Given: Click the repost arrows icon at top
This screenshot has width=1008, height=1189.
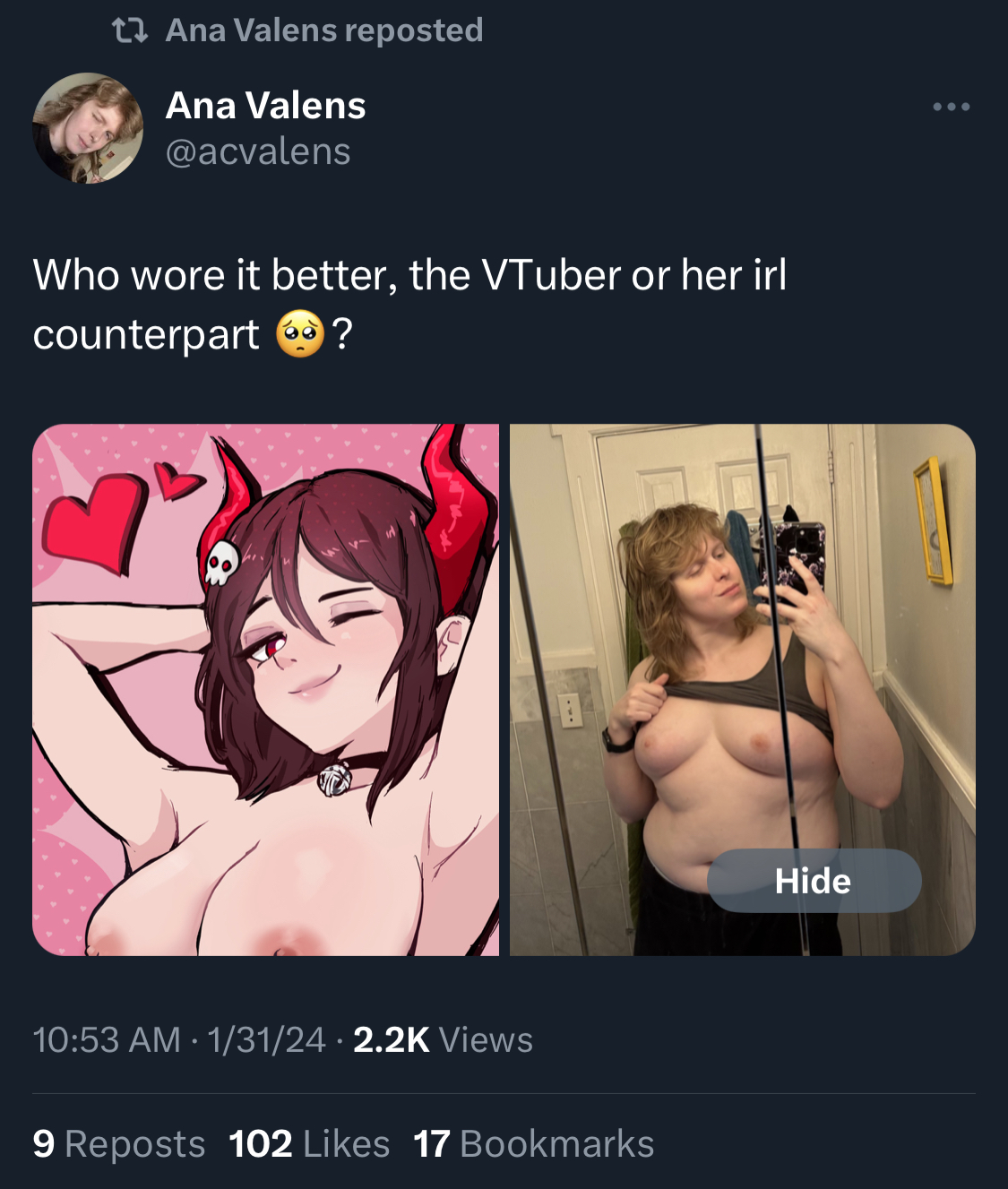Looking at the screenshot, I should (130, 32).
